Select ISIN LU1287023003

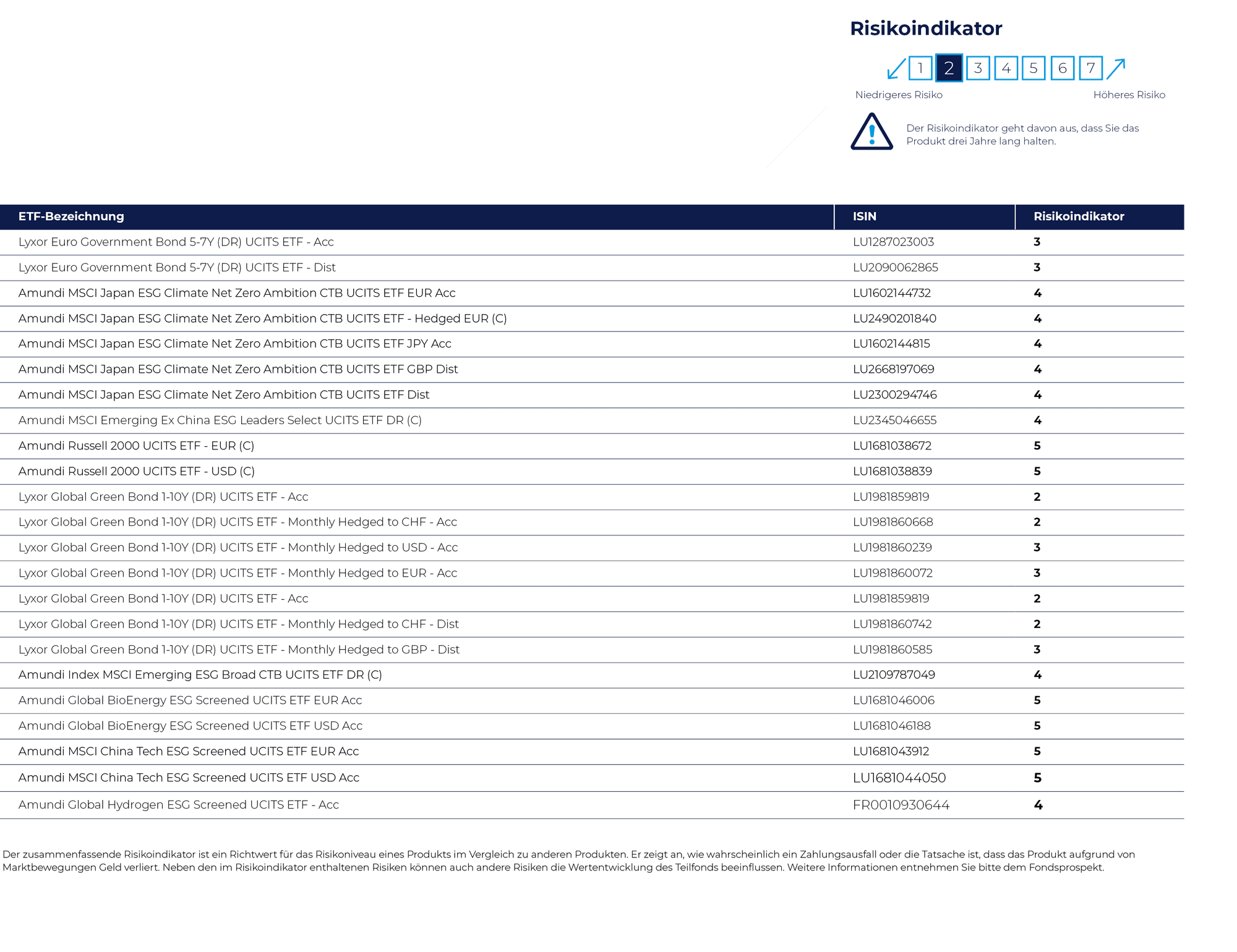click(893, 242)
